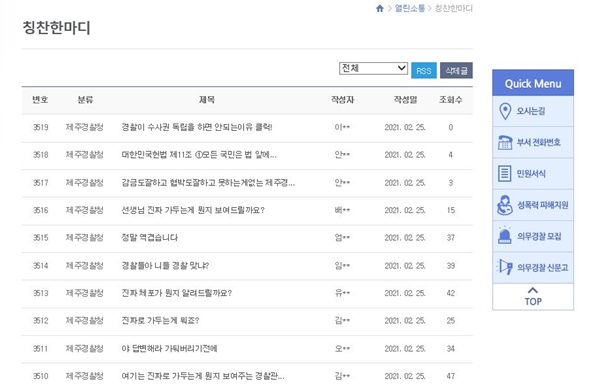Open post 야 답변해라 가둬버리기전에
The image size is (600, 384).
[x=169, y=349]
